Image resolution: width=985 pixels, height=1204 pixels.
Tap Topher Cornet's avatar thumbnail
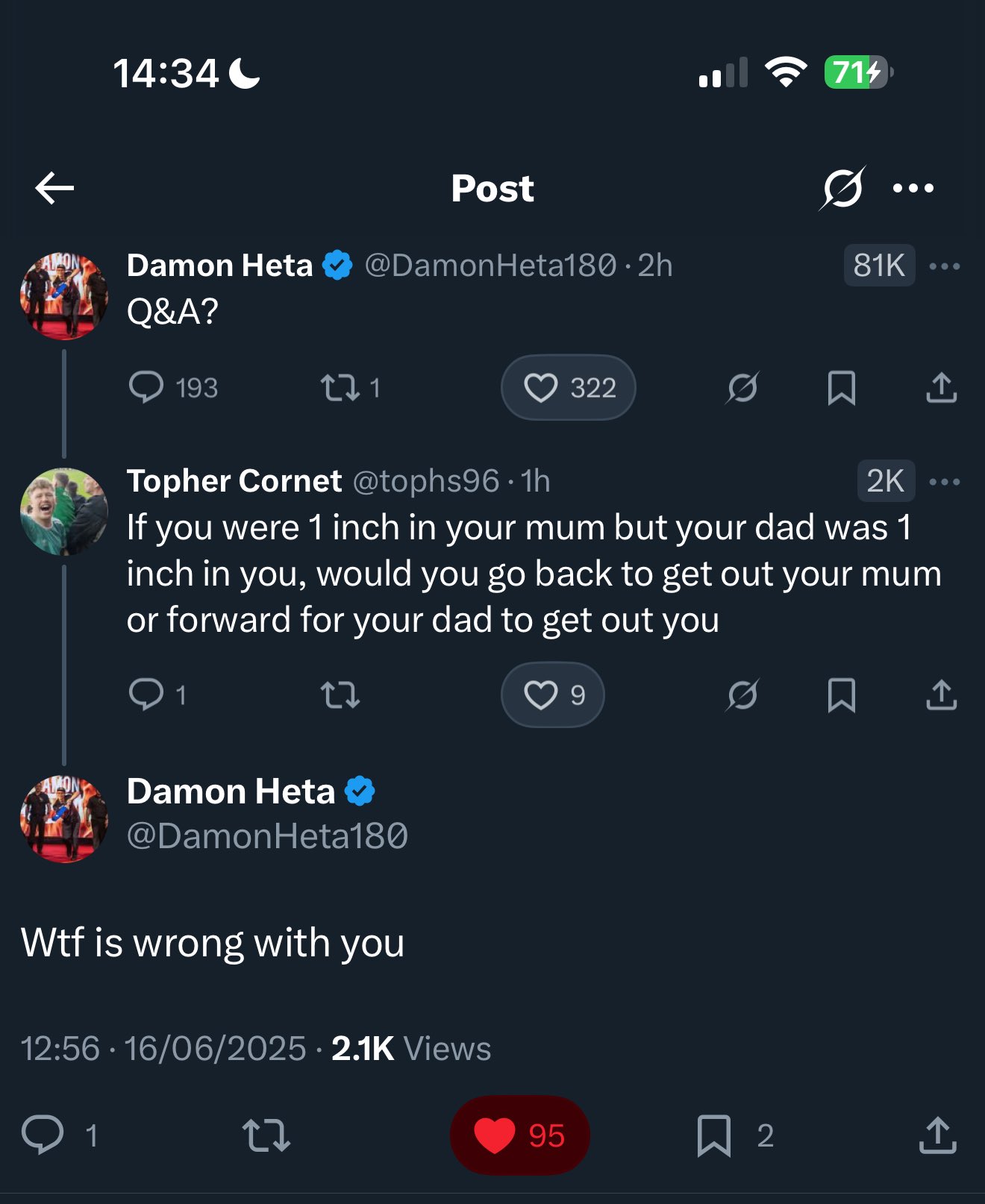(64, 512)
